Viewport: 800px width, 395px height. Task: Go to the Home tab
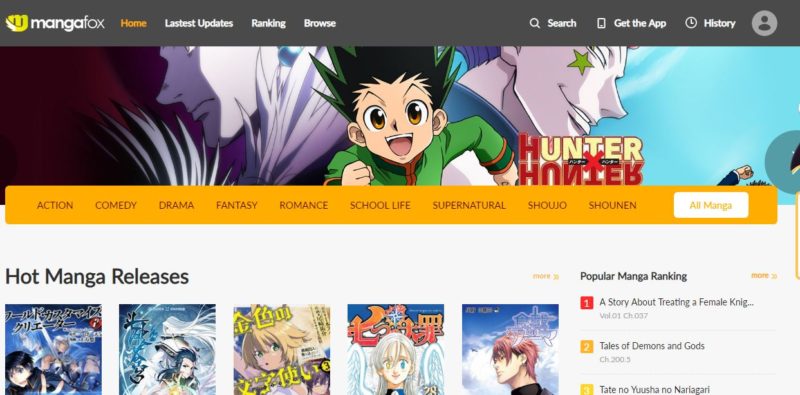pyautogui.click(x=133, y=23)
